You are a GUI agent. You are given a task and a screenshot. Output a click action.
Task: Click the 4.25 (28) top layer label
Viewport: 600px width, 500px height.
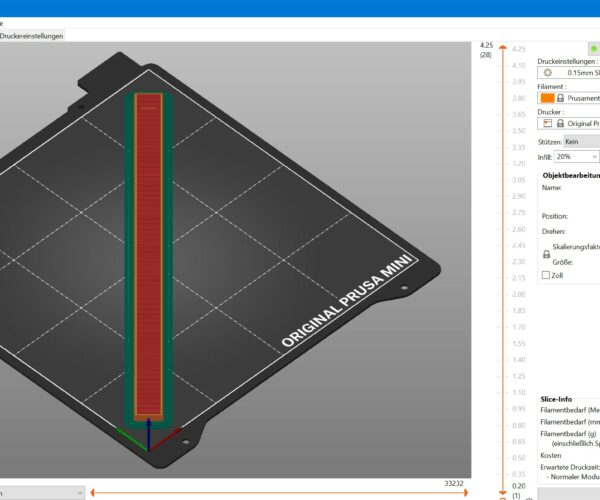(x=486, y=50)
